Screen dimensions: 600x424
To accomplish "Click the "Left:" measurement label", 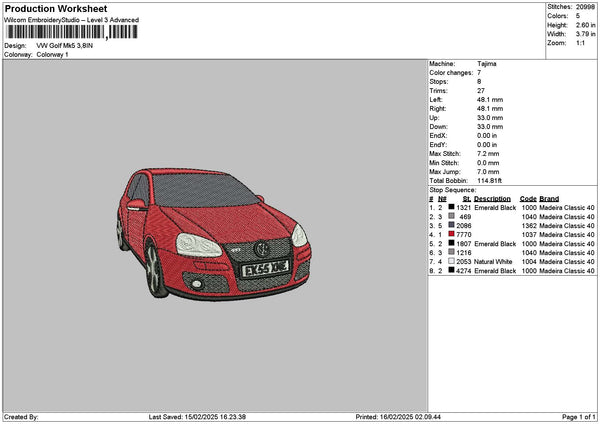I will [436, 99].
